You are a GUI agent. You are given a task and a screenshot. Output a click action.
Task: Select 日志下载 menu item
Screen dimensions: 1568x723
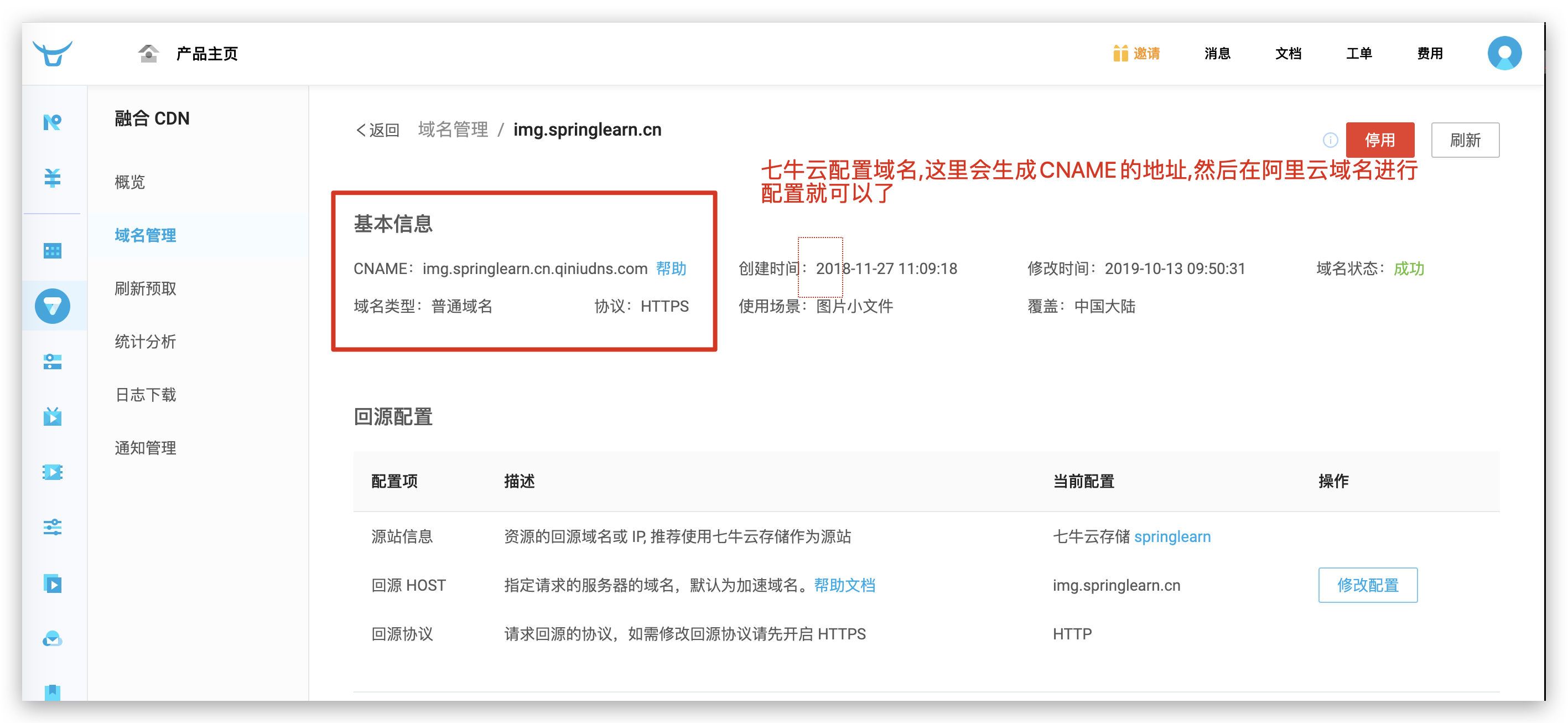point(146,395)
